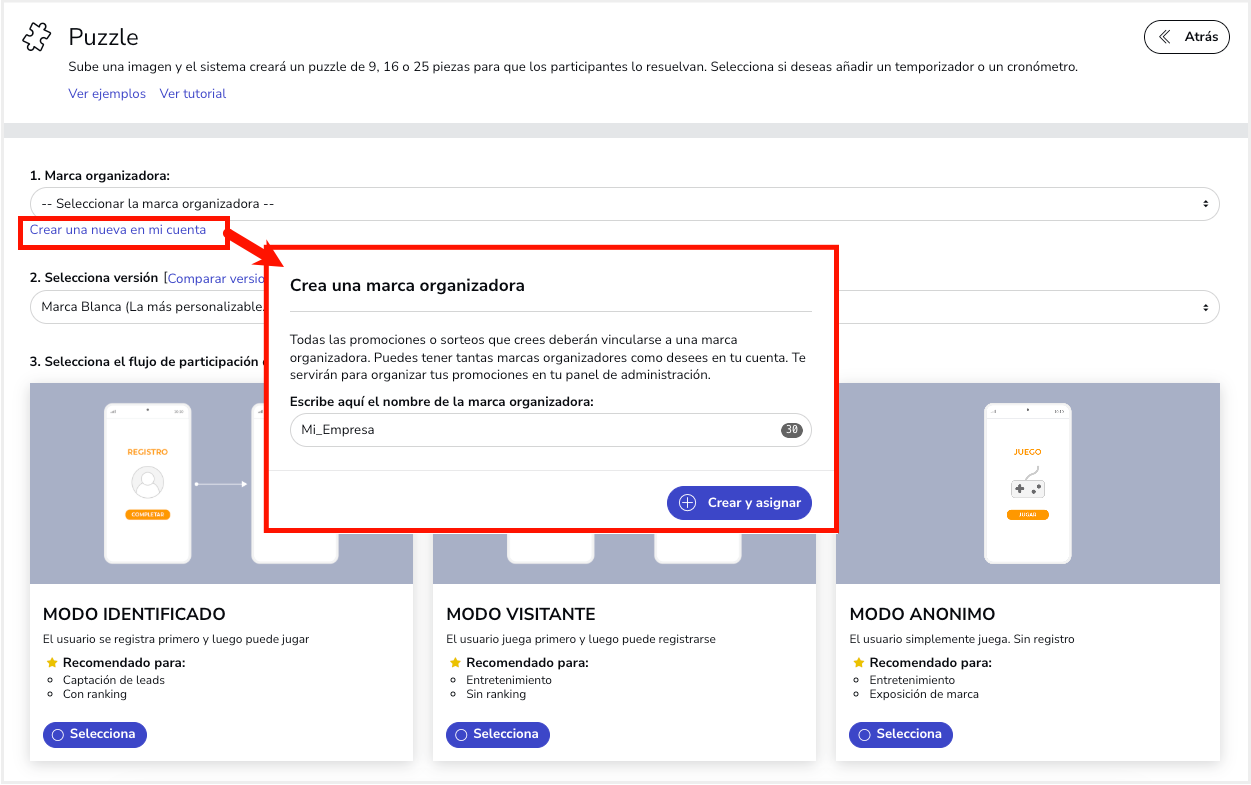The height and width of the screenshot is (785, 1251).
Task: Click the star next to MODO VISITANTE recommendation
Action: 455,663
